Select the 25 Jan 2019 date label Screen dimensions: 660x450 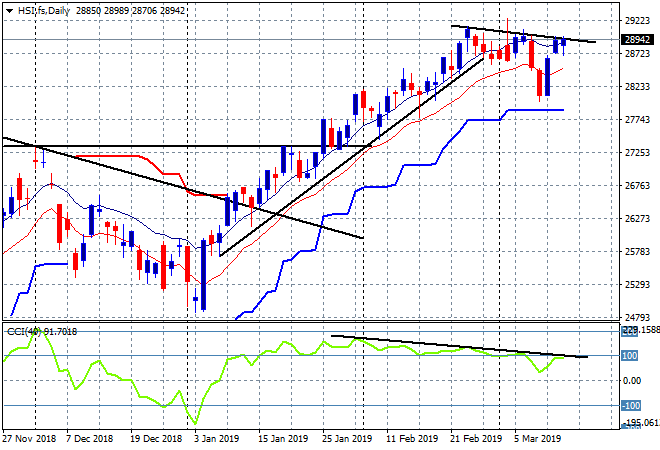tap(347, 439)
